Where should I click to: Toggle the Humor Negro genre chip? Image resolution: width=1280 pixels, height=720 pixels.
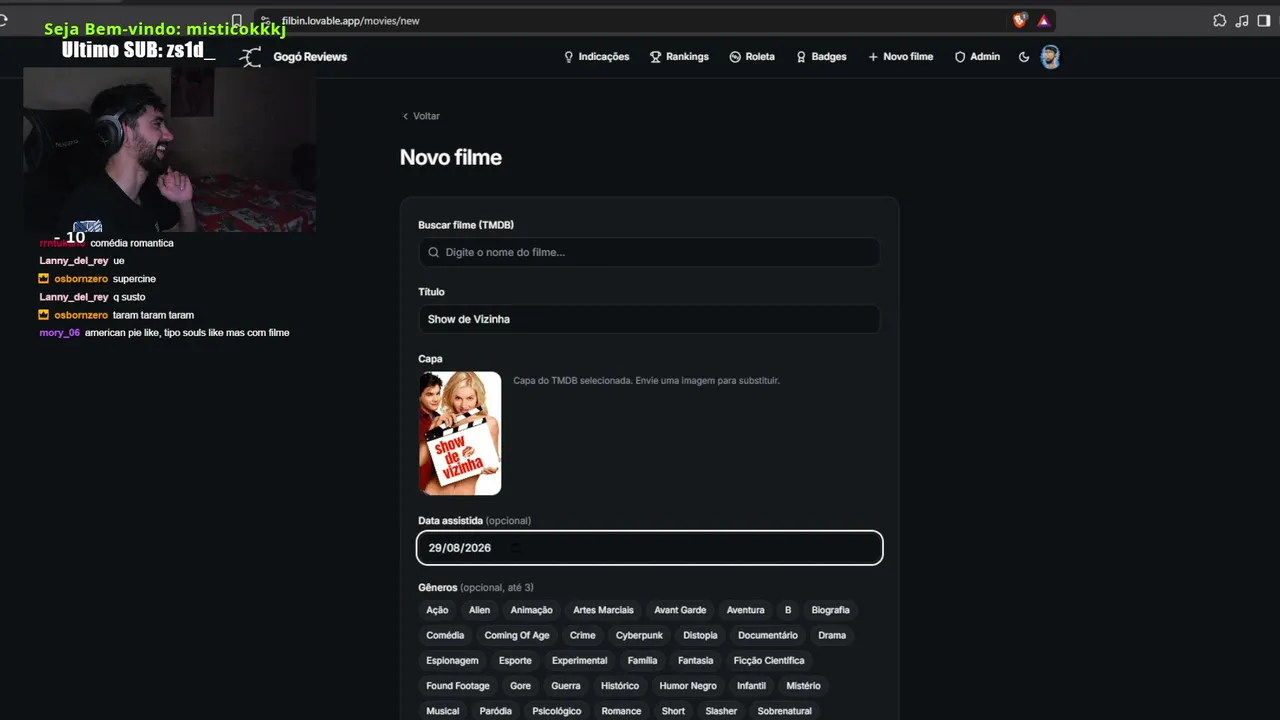point(688,686)
